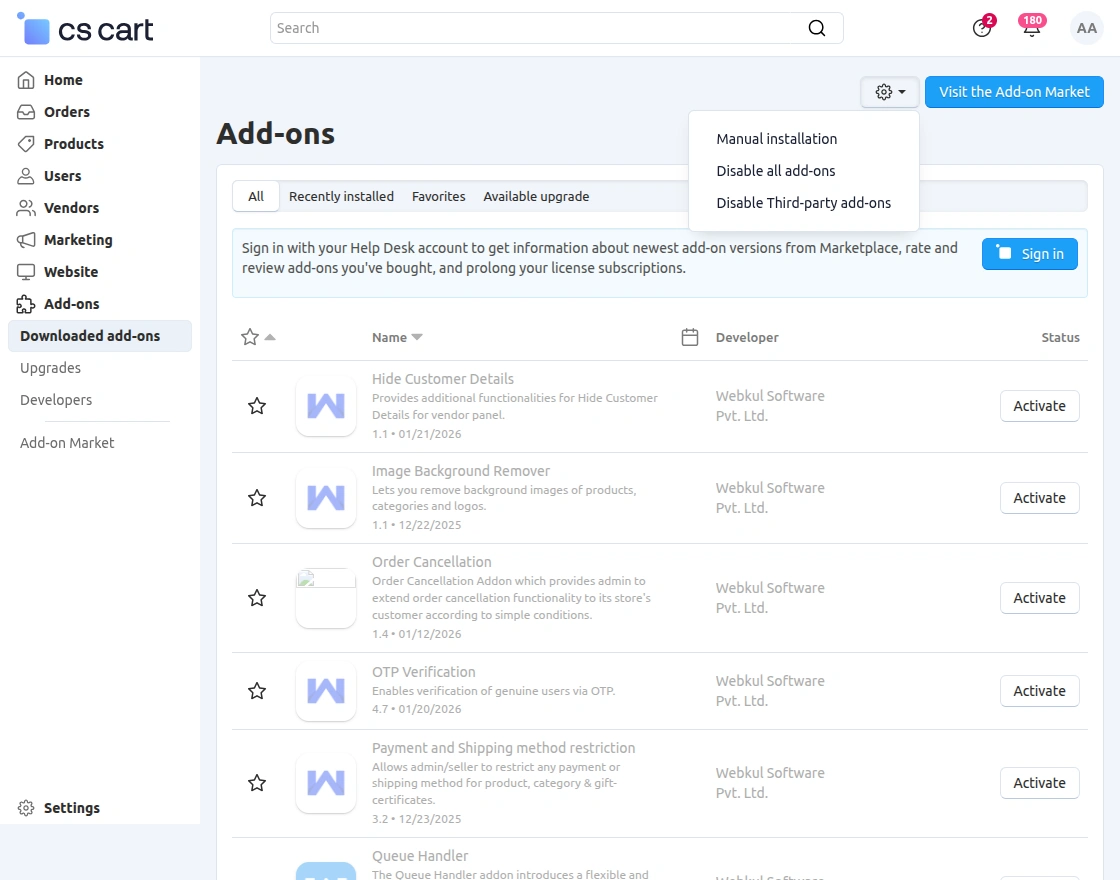Favorite the Hide Customer Details add-on

click(x=257, y=406)
